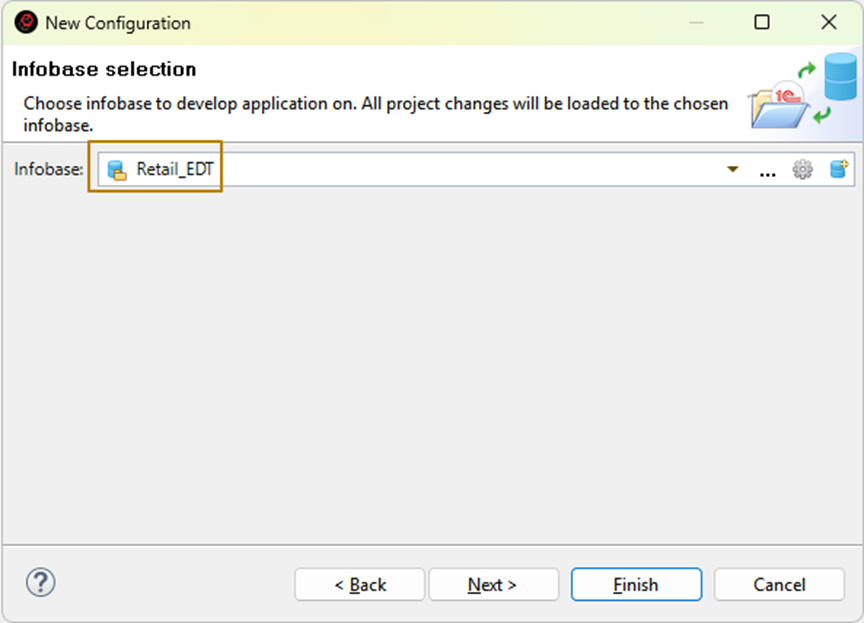Click the 1C application icon in title bar
Image resolution: width=864 pixels, height=623 pixels.
tap(25, 22)
